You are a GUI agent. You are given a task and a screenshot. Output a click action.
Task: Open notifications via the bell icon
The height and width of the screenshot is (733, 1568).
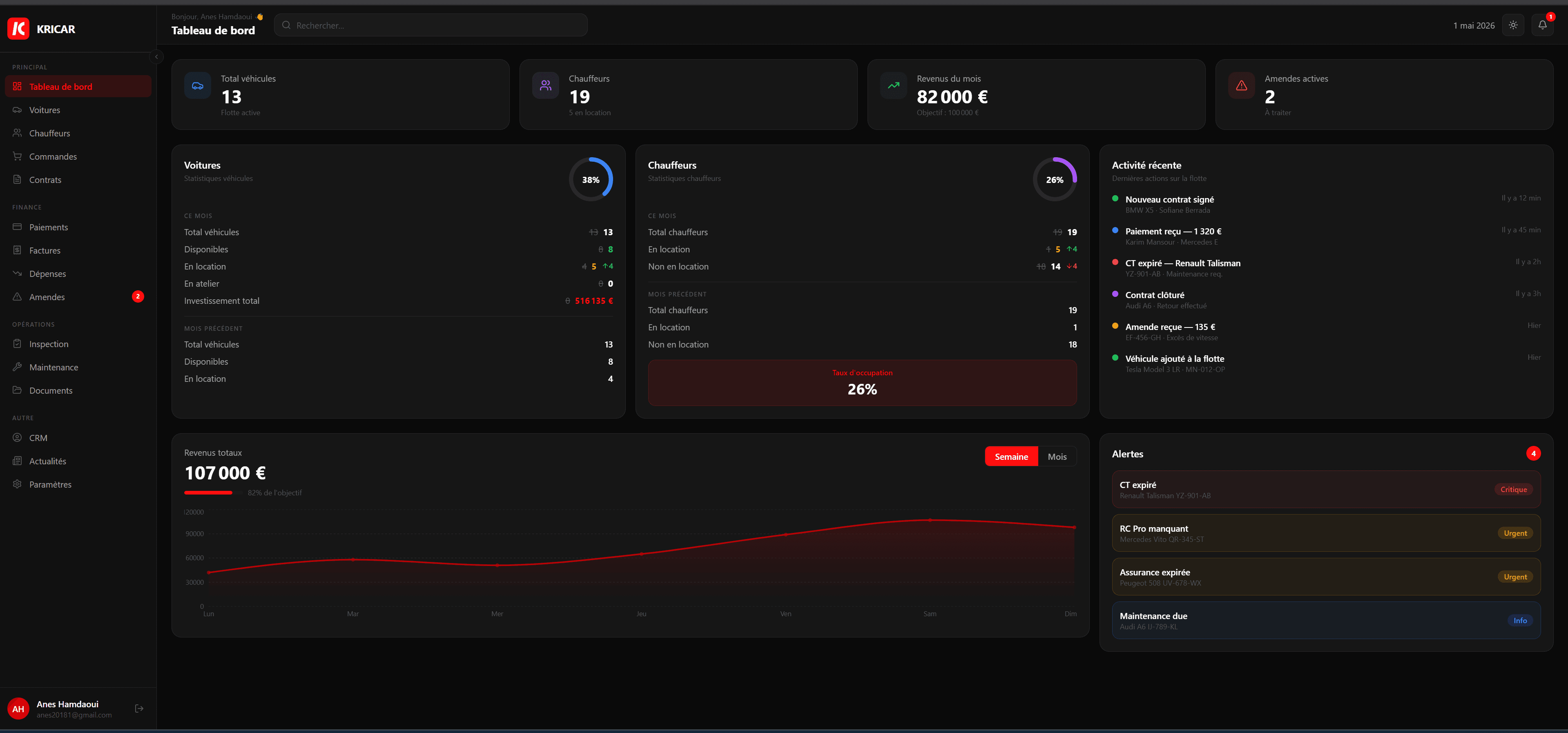click(x=1542, y=25)
